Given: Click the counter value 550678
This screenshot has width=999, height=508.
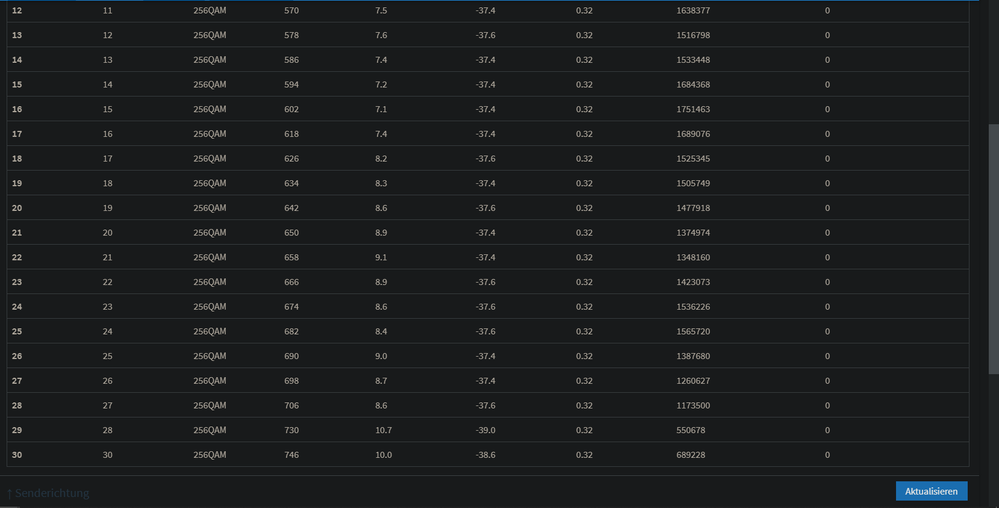Looking at the screenshot, I should click(691, 430).
